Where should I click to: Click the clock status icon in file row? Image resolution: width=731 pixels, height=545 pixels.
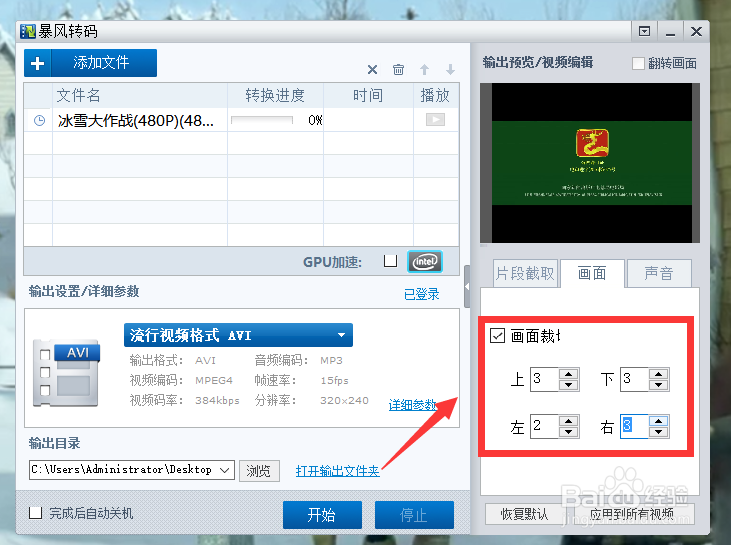[x=40, y=120]
